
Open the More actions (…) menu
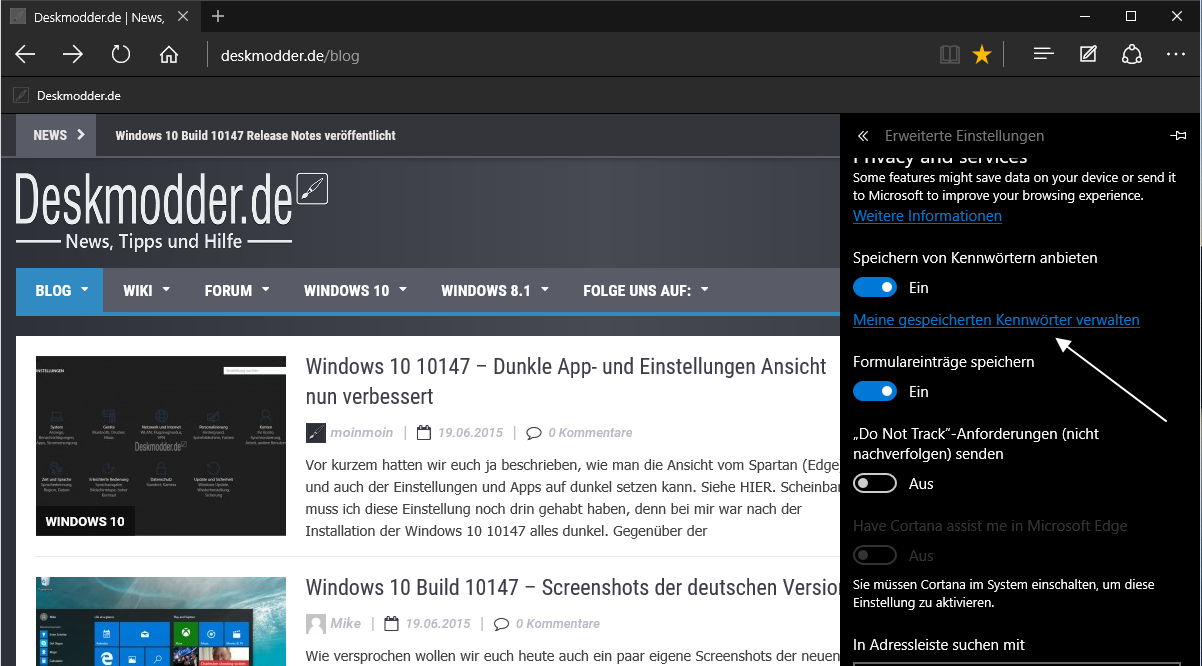click(x=1176, y=54)
